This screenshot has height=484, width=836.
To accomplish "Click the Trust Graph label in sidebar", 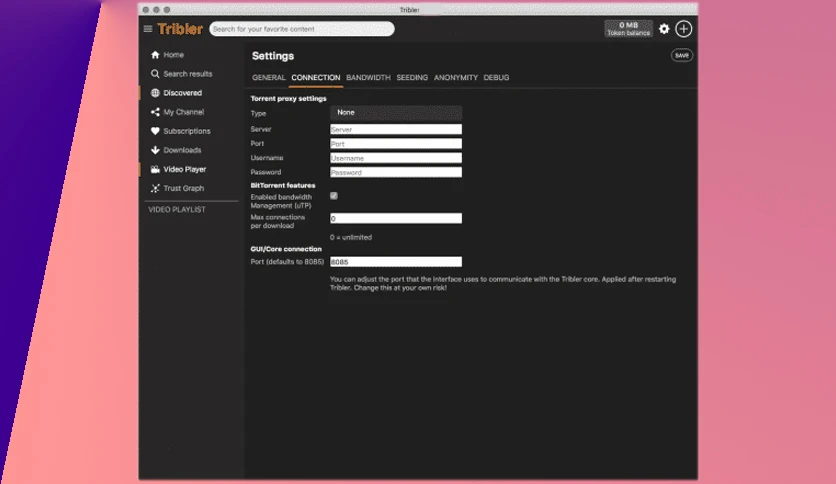I will pos(183,188).
